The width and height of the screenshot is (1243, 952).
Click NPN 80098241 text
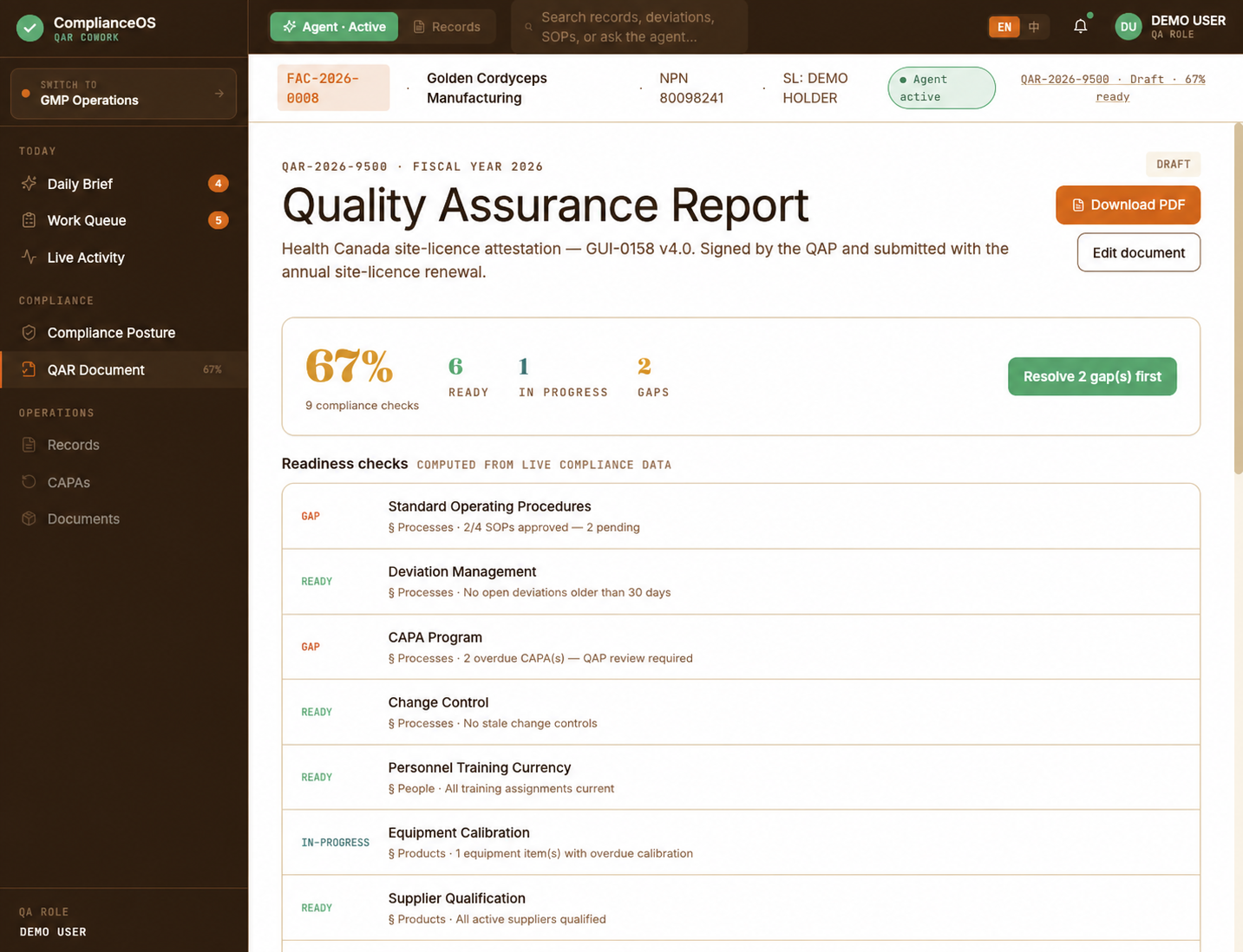pos(691,88)
